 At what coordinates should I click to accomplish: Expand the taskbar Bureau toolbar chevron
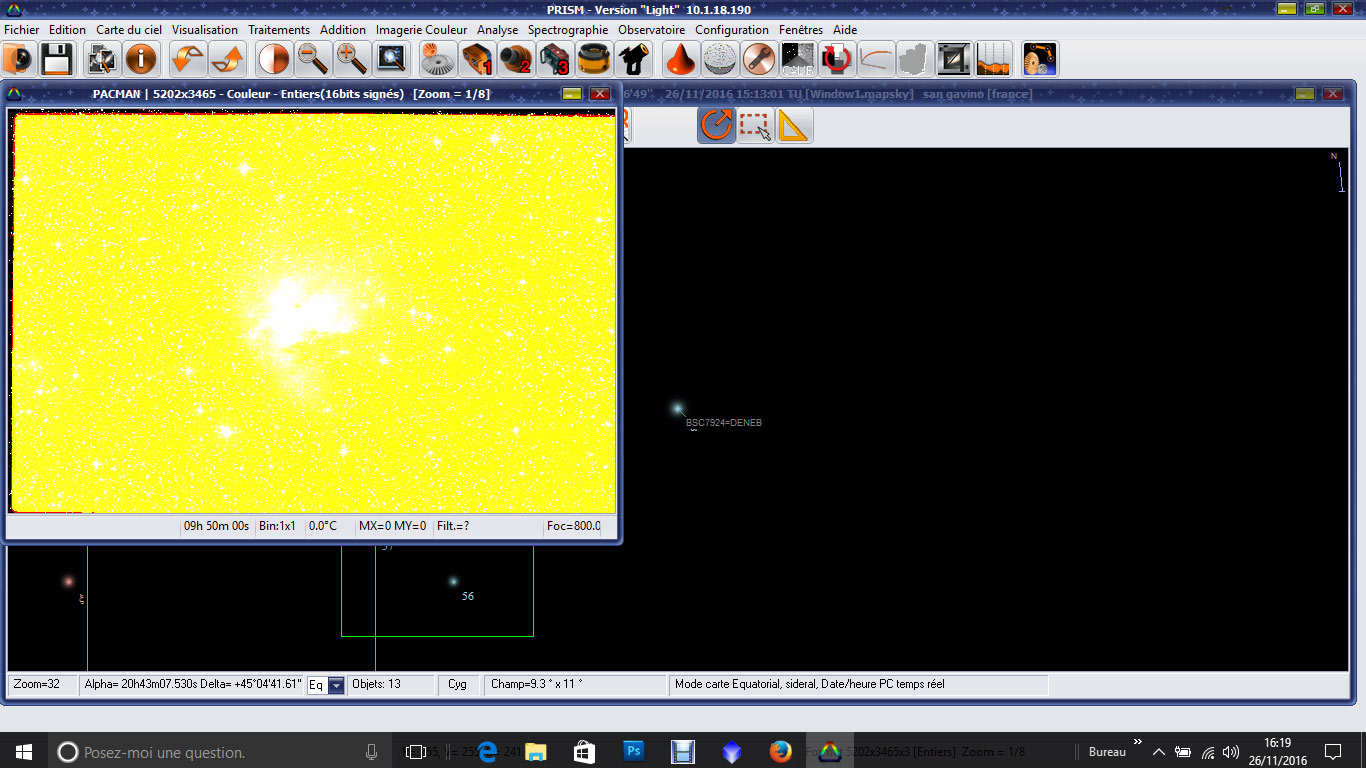pos(1137,742)
